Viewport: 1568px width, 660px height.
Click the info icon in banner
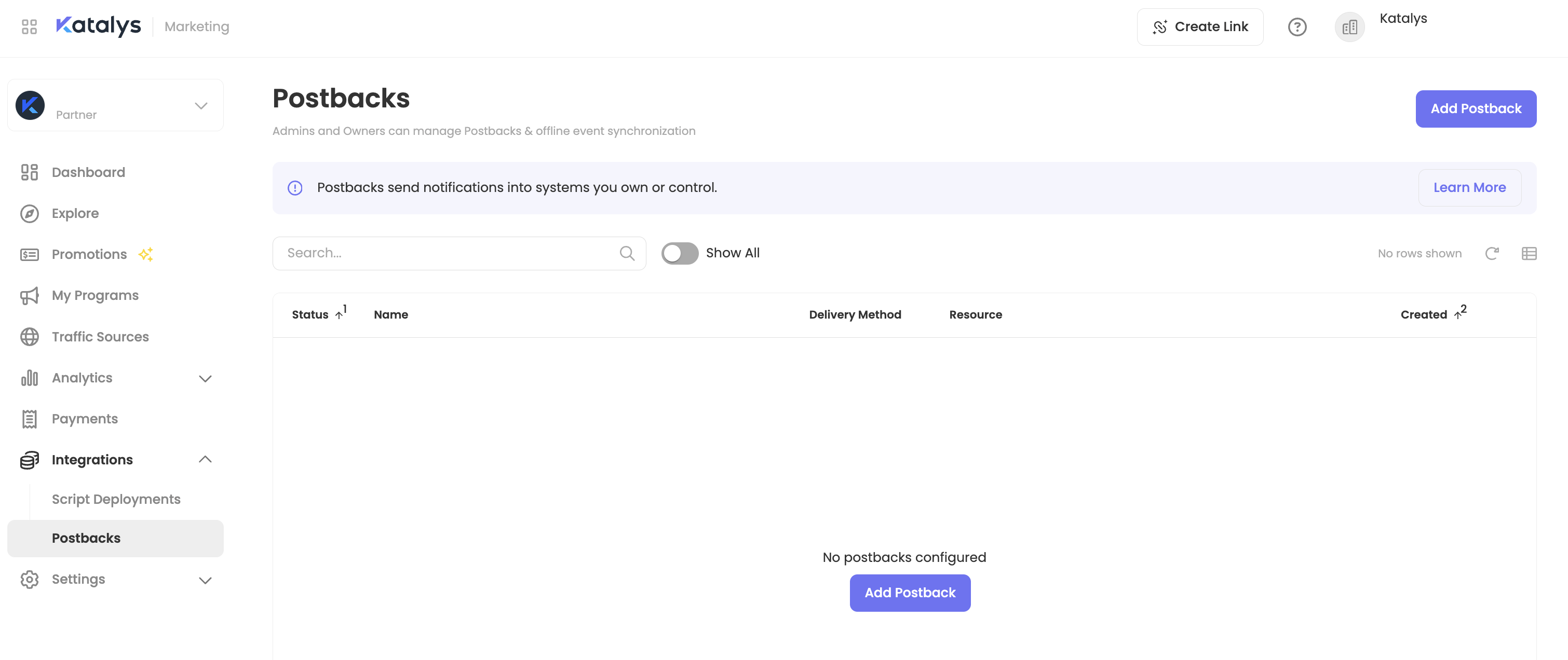tap(295, 188)
